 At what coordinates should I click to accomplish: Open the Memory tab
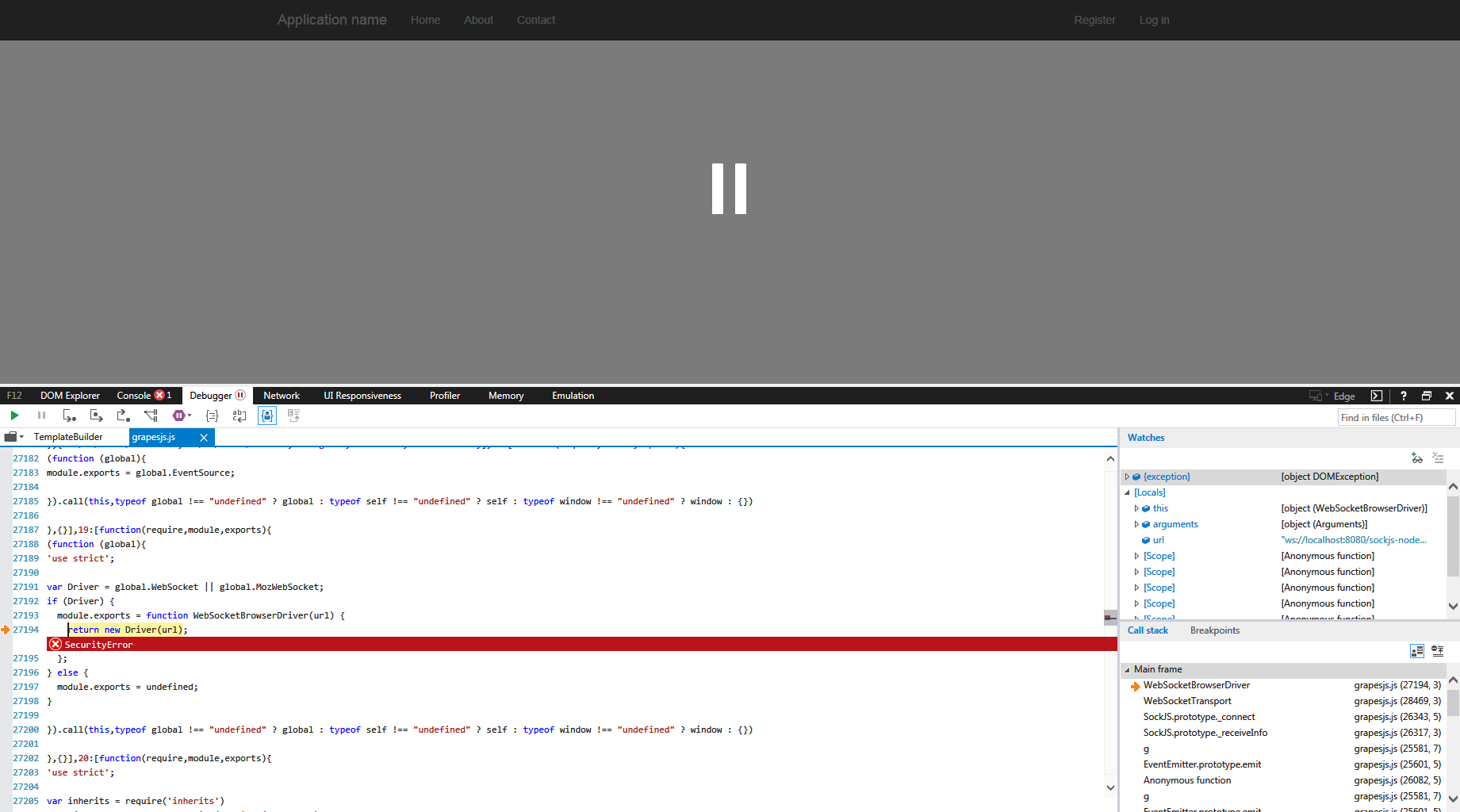[506, 396]
